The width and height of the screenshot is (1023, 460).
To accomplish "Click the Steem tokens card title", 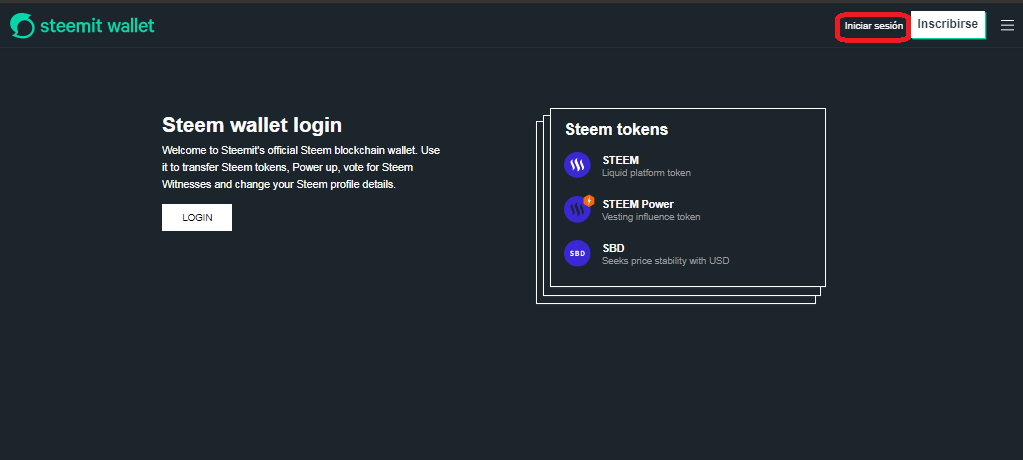I will tap(617, 129).
